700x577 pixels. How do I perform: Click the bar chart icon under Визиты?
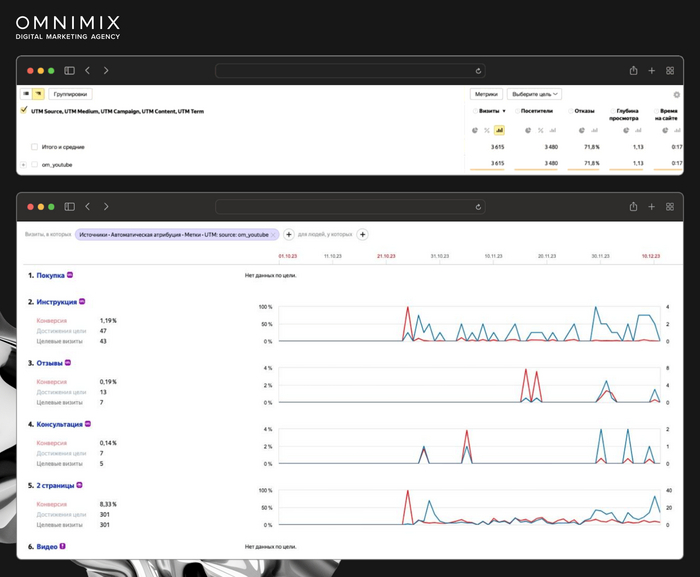pos(499,130)
